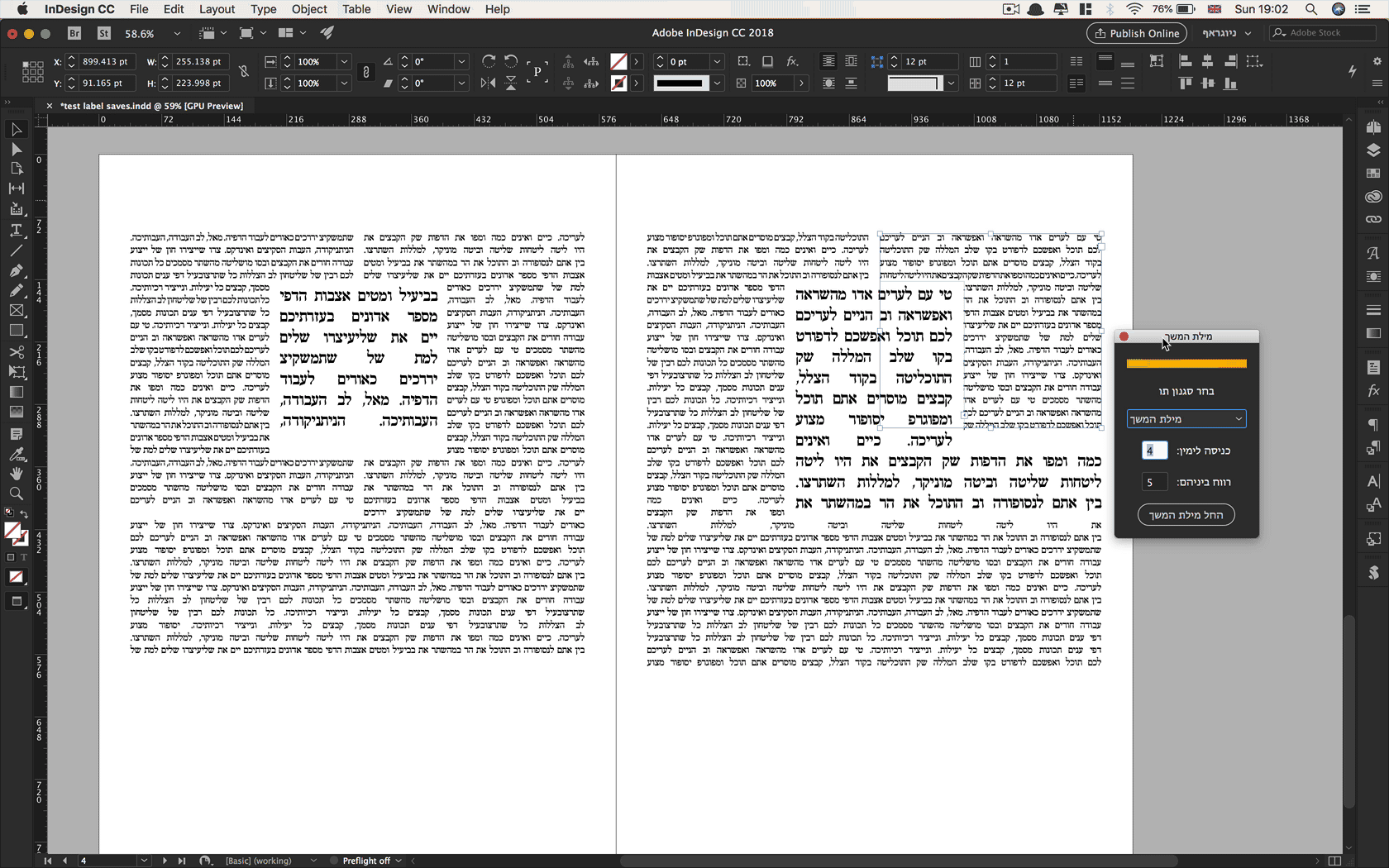Open the File menu
The height and width of the screenshot is (868, 1389).
139,9
